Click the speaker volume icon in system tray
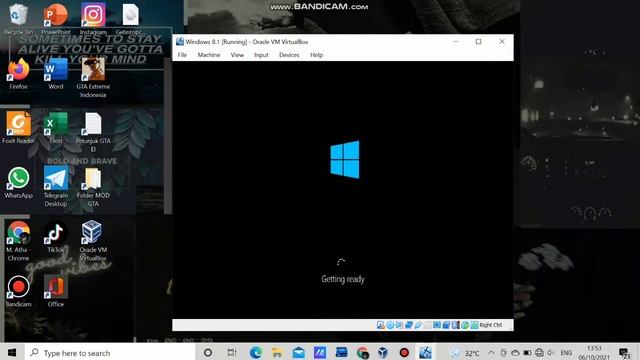 pos(551,353)
